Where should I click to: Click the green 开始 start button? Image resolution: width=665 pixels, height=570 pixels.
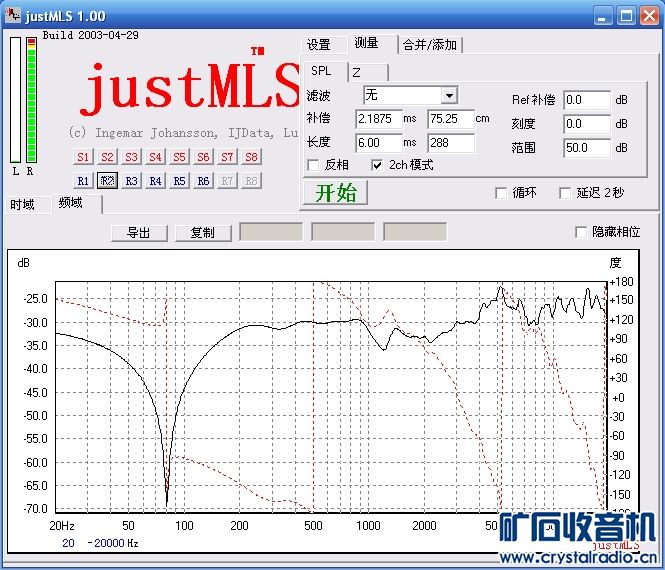coord(335,193)
